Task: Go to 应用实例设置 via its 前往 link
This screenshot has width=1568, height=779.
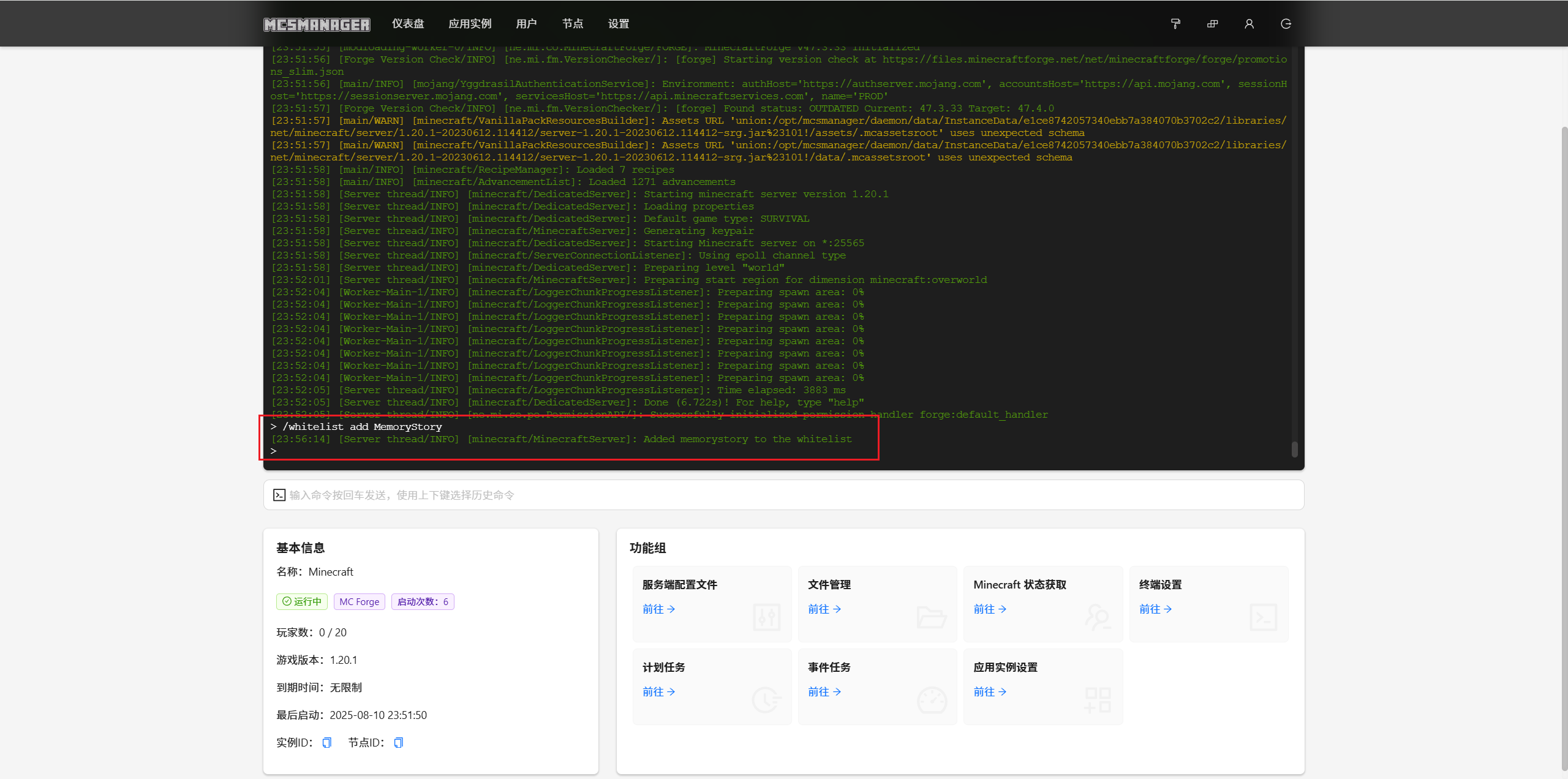Action: (x=990, y=691)
